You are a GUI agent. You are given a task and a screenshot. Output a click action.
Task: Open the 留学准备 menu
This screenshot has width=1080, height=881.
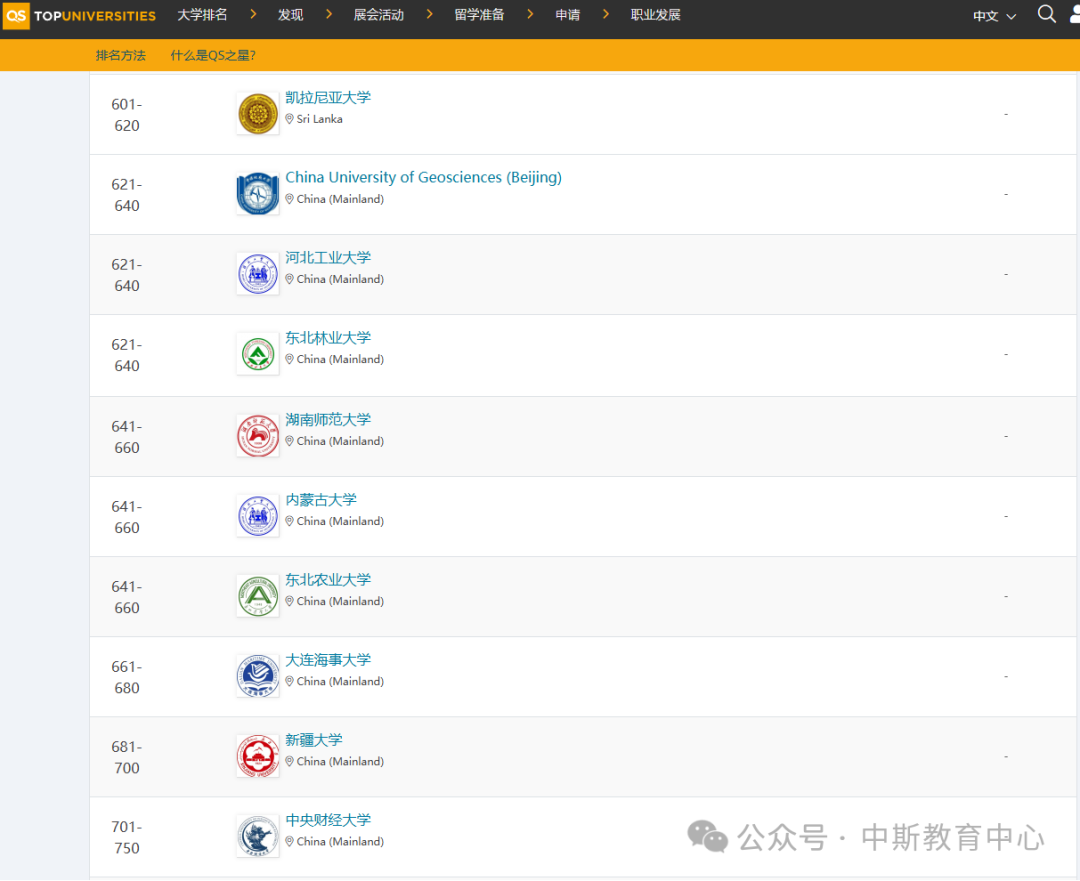pyautogui.click(x=479, y=14)
